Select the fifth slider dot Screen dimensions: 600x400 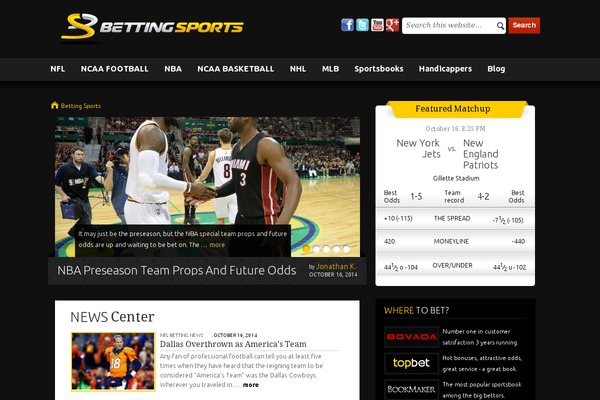click(346, 249)
